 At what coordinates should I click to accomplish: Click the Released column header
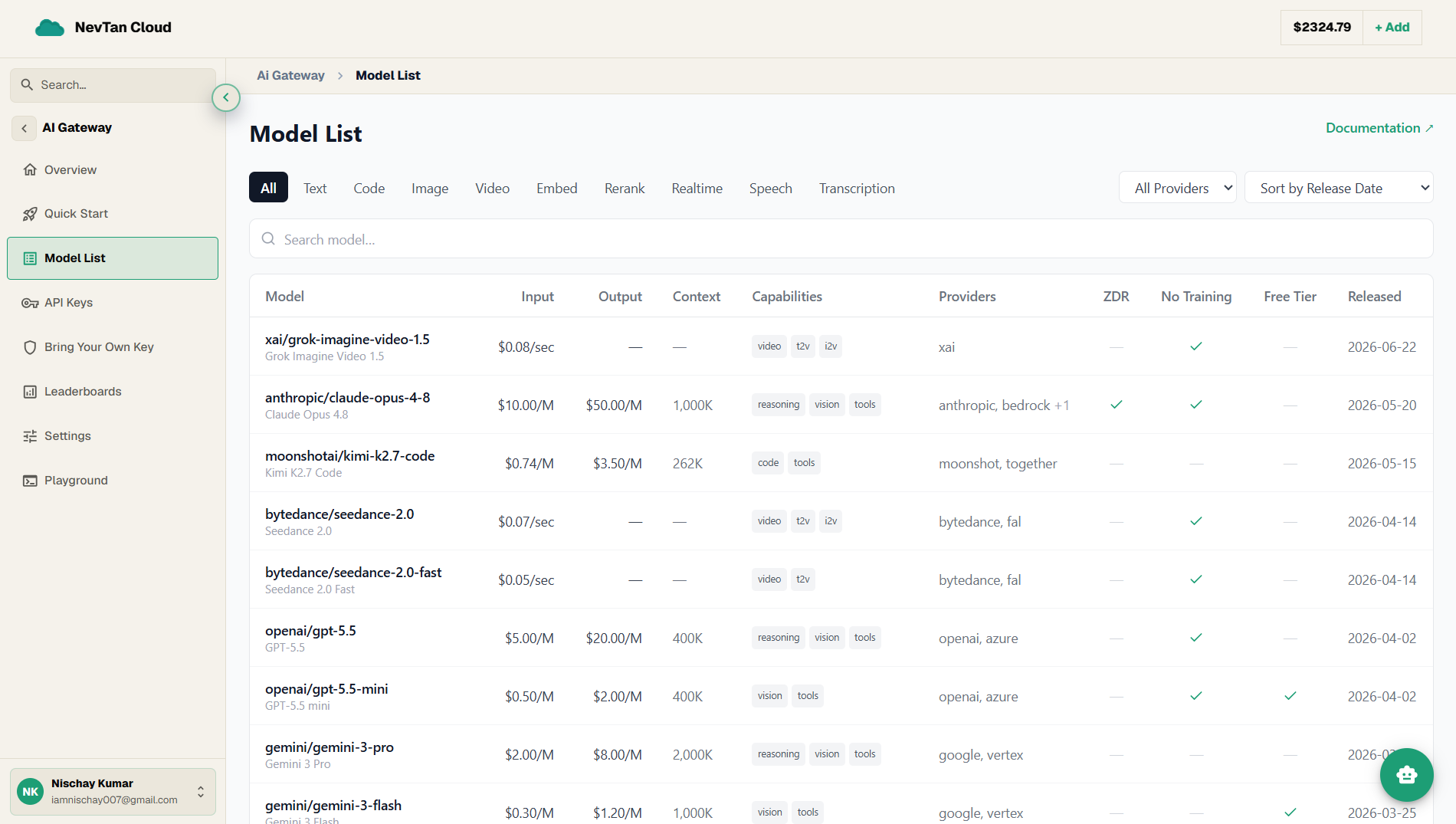pyautogui.click(x=1374, y=297)
